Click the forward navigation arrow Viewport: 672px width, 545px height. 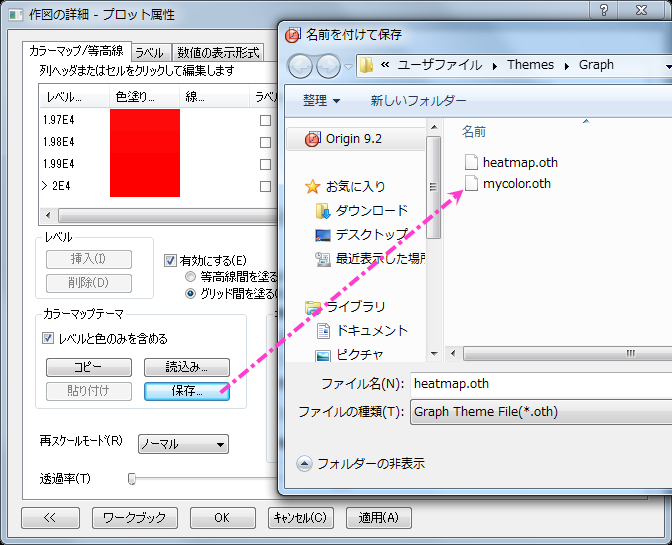click(328, 66)
